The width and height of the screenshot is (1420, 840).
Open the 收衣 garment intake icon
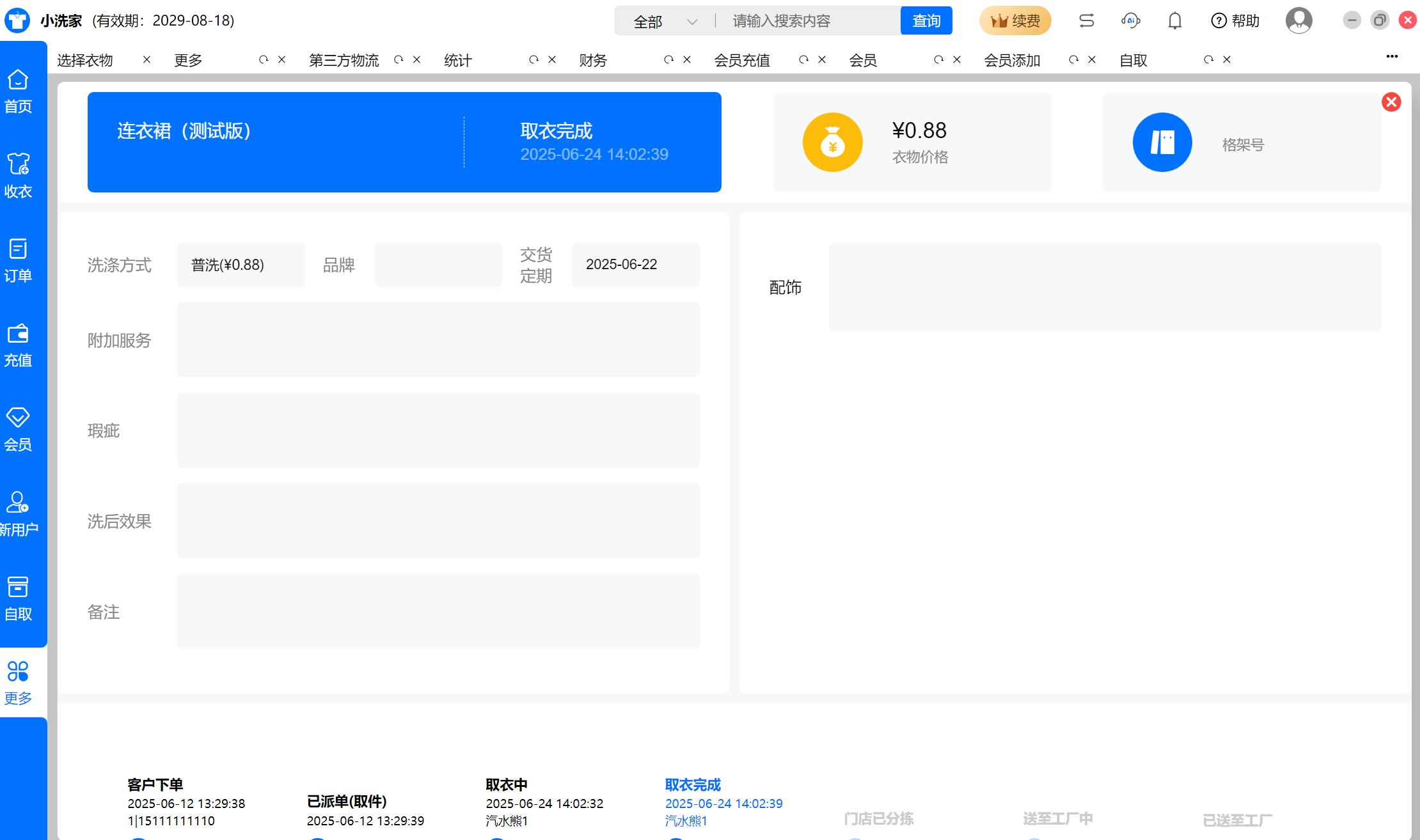point(18,164)
